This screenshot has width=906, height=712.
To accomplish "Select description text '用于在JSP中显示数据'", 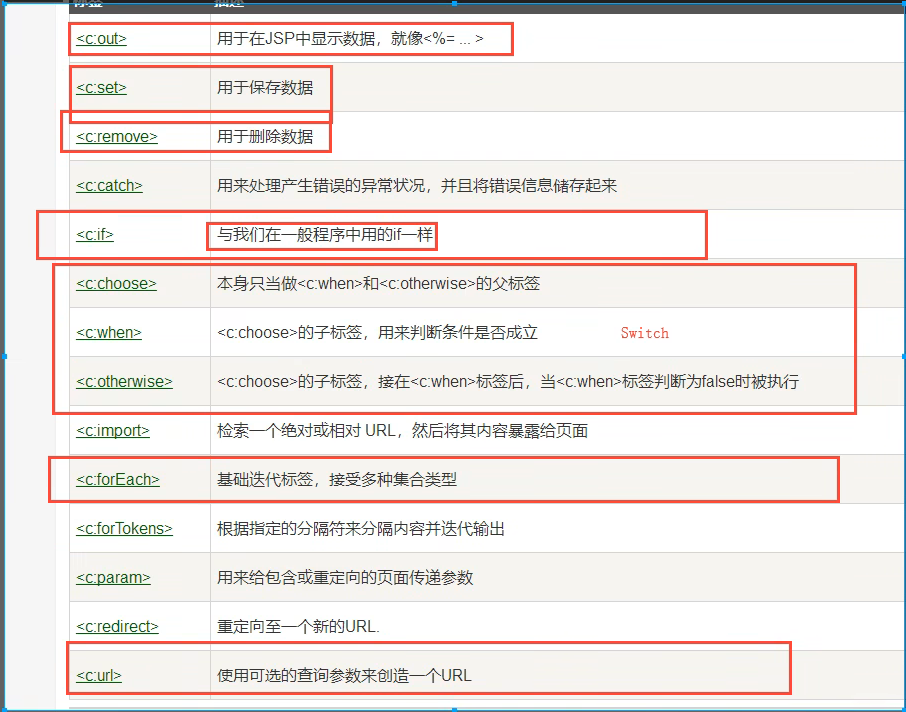I will [x=296, y=39].
